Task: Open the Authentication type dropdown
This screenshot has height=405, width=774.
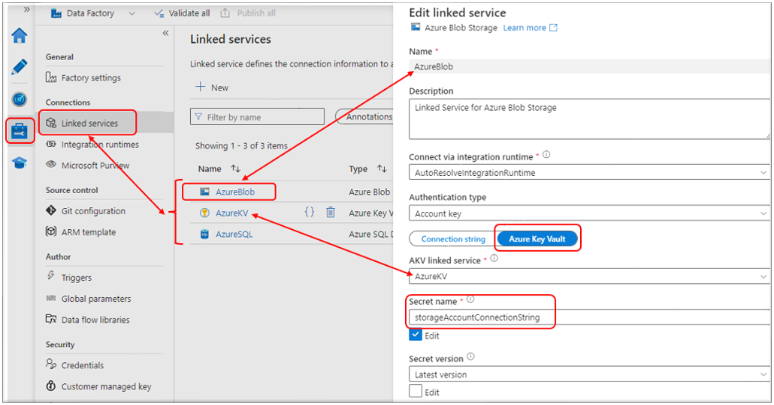Action: [x=590, y=213]
